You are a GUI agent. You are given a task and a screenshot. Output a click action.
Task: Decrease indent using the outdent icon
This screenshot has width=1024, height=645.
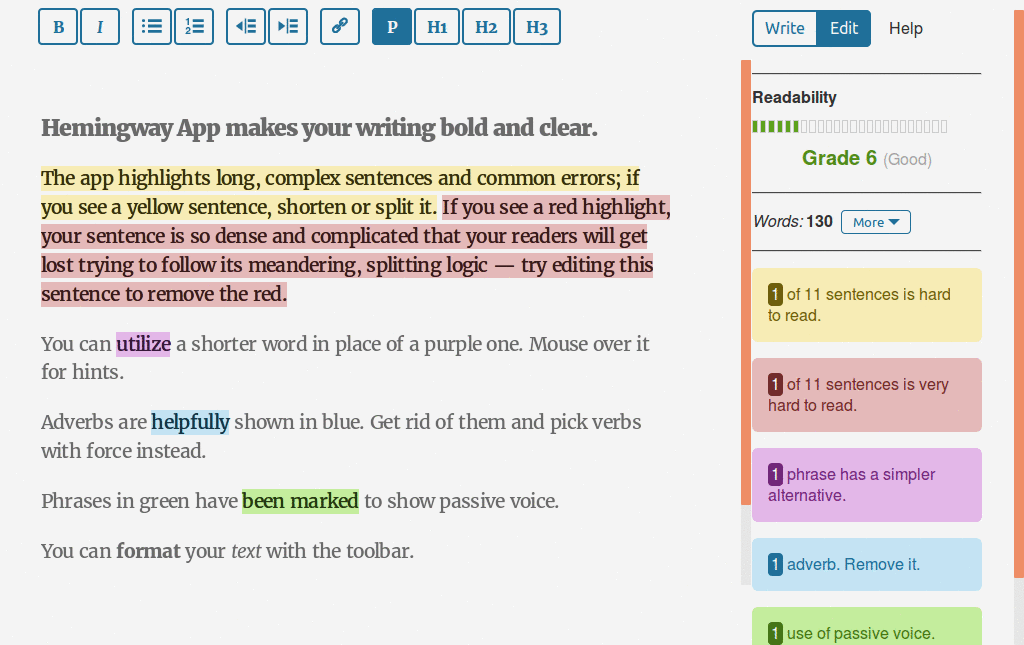point(245,26)
